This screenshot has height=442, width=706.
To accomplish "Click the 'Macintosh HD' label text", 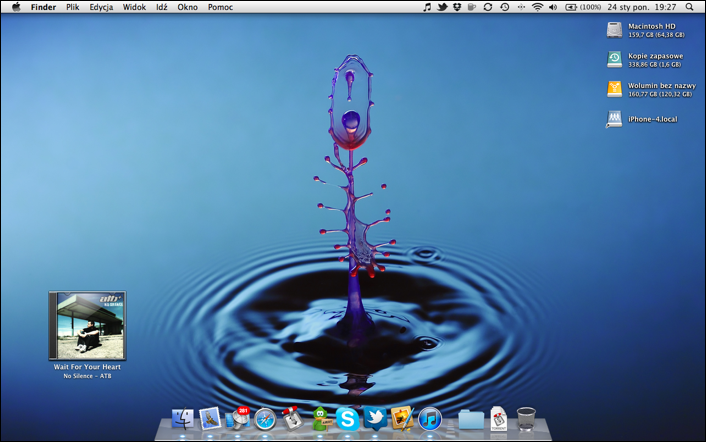I will [652, 26].
